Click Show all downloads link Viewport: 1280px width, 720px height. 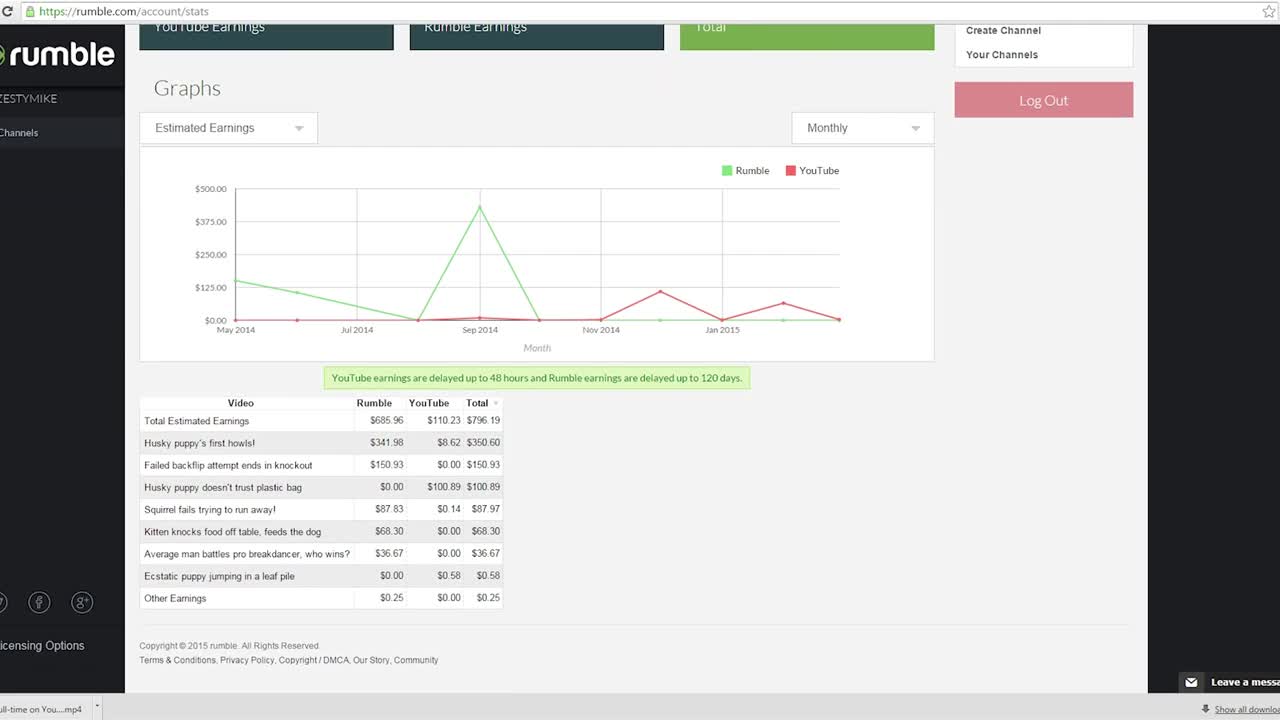(x=1247, y=709)
